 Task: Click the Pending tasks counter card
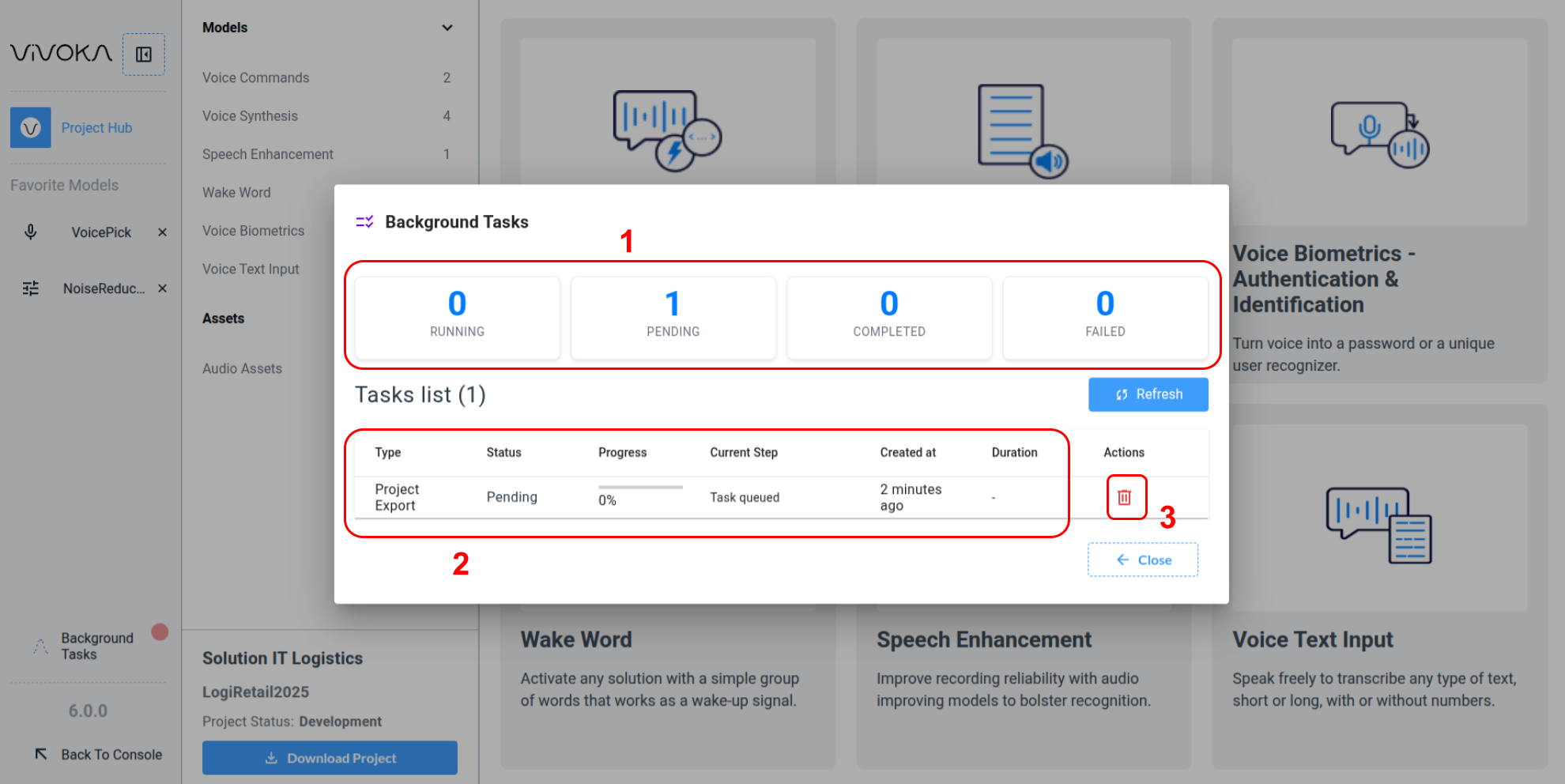pyautogui.click(x=673, y=318)
